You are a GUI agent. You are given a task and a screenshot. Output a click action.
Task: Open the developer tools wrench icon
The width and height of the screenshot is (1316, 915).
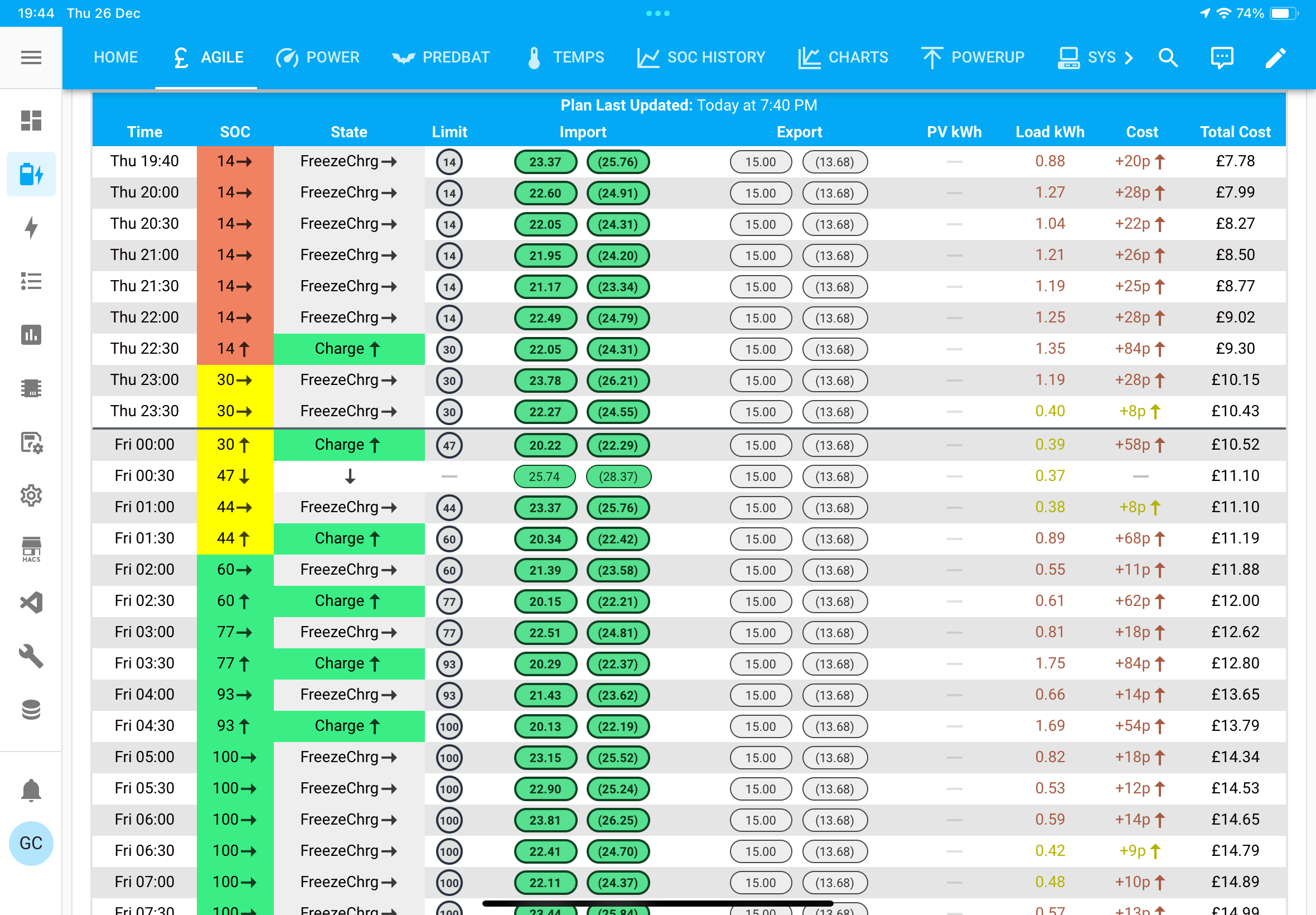coord(31,656)
